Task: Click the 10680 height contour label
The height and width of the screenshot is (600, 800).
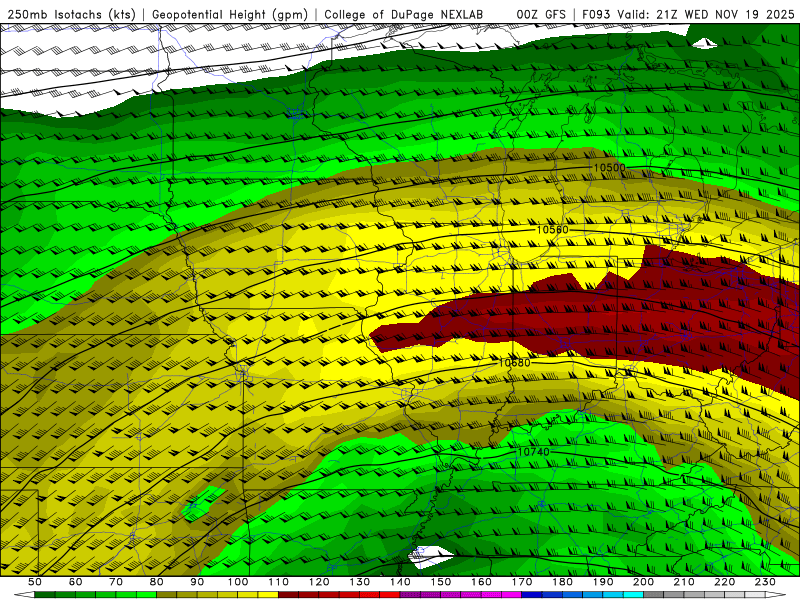Action: [514, 363]
